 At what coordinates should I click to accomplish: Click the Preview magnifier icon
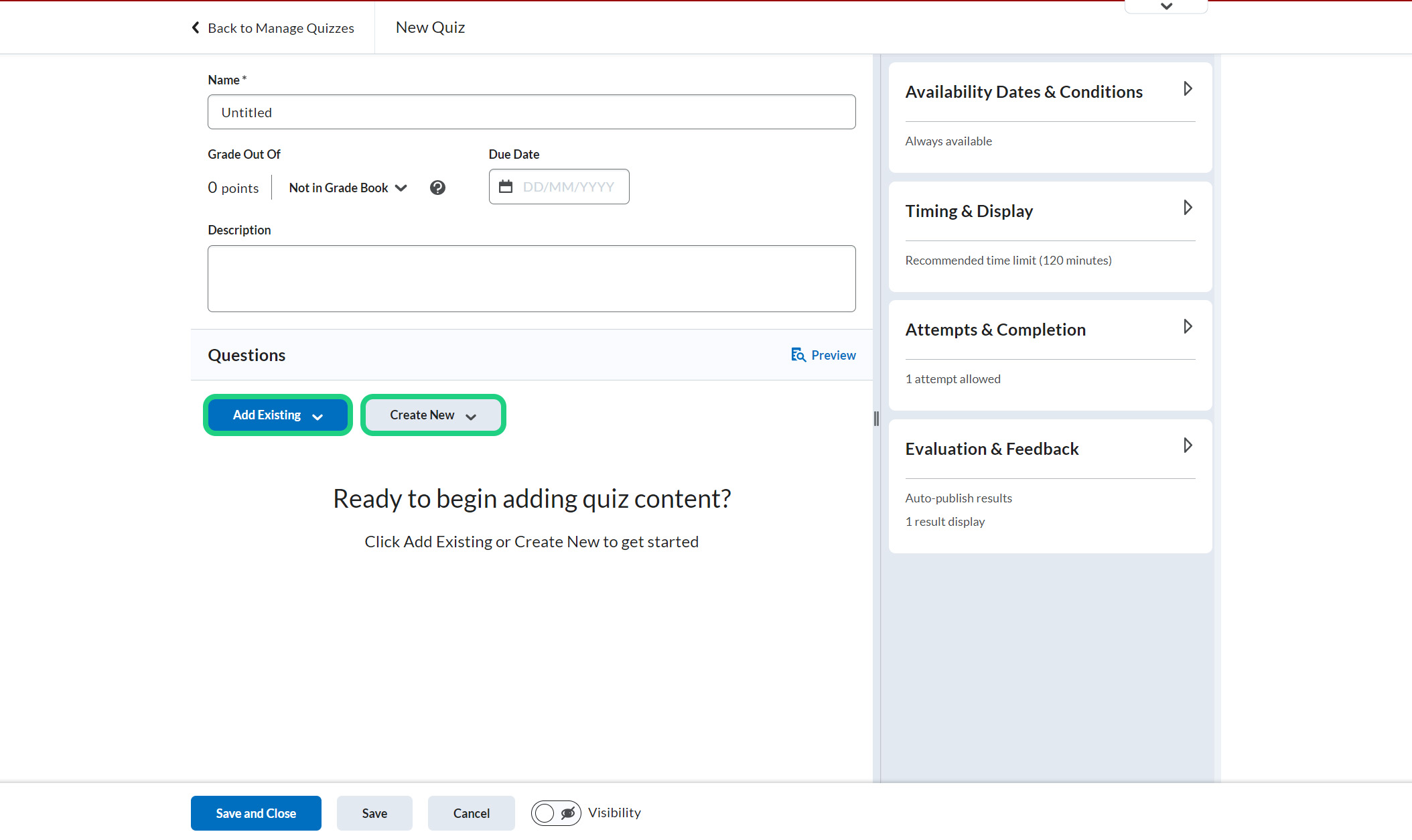click(x=798, y=355)
